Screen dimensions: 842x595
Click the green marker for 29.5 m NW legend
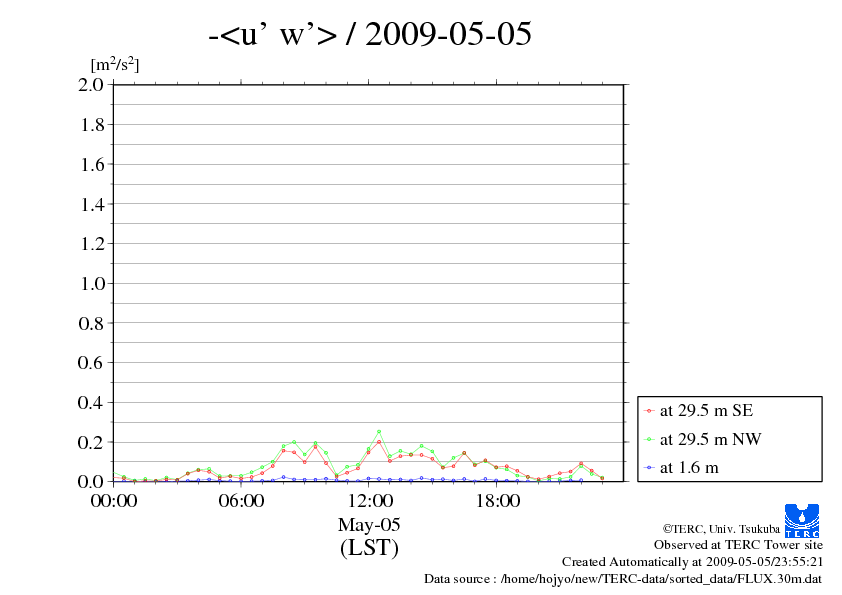tap(649, 439)
